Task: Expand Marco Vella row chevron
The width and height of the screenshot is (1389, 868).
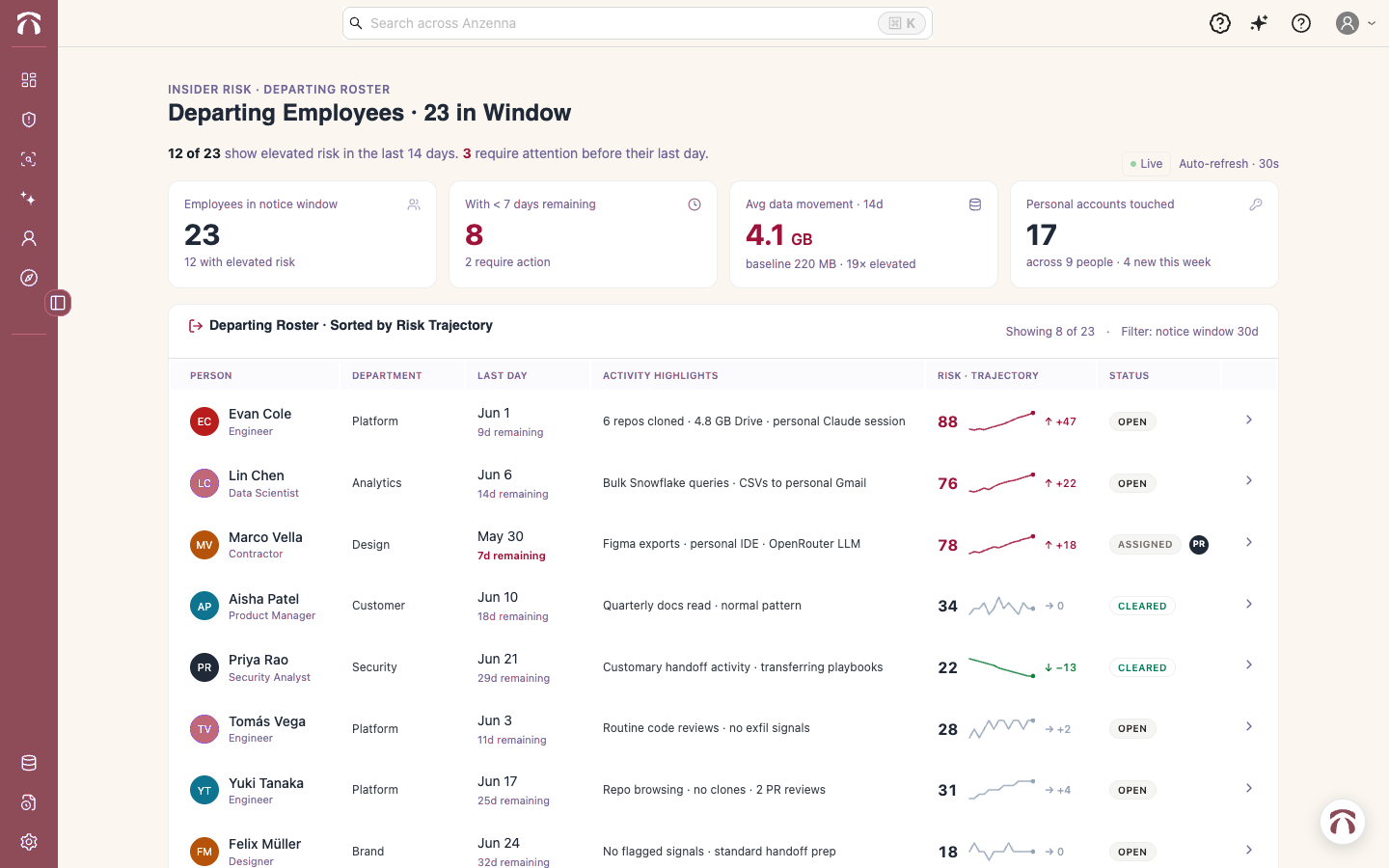Action: pyautogui.click(x=1249, y=542)
